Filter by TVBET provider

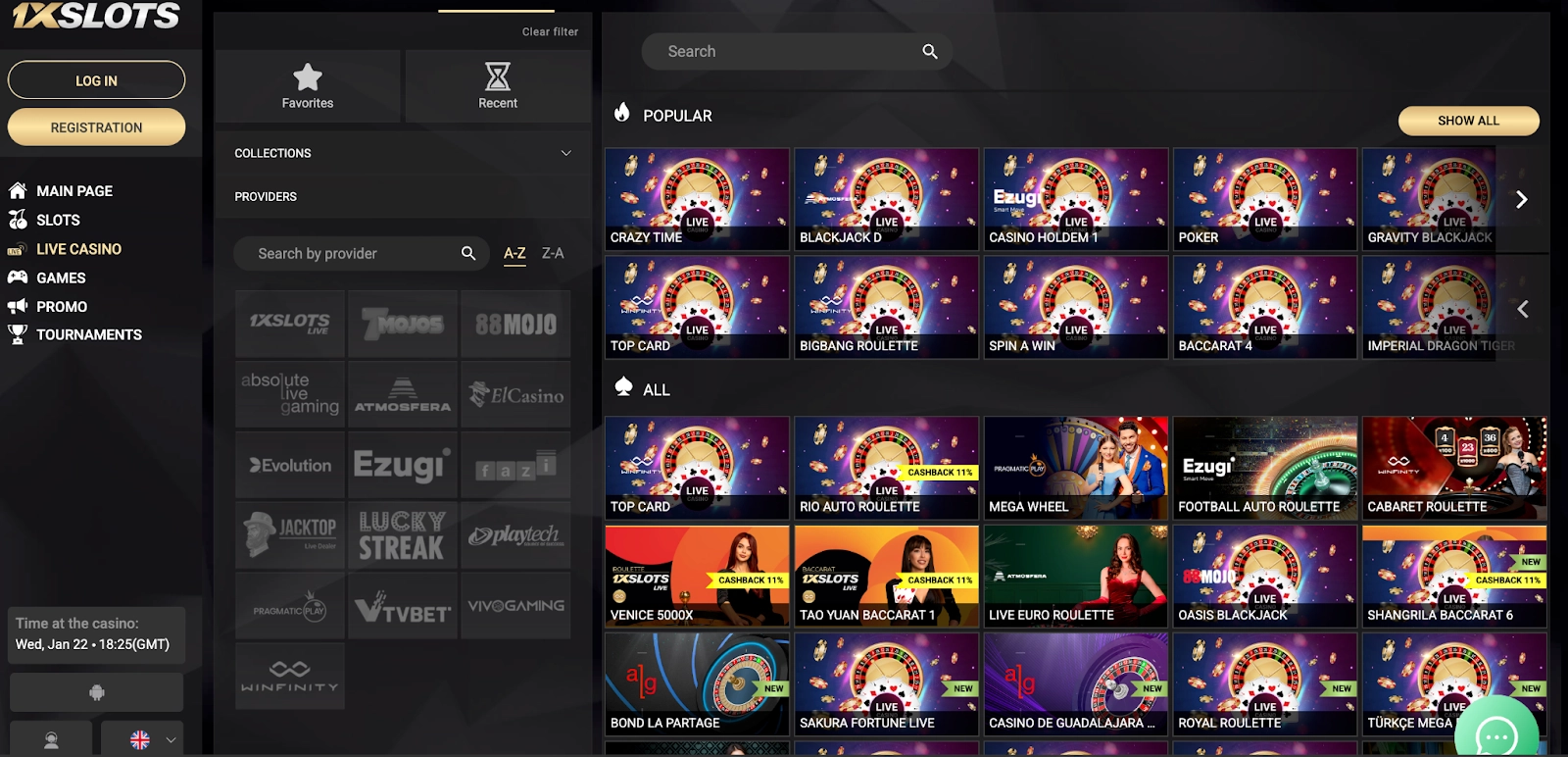(x=403, y=606)
